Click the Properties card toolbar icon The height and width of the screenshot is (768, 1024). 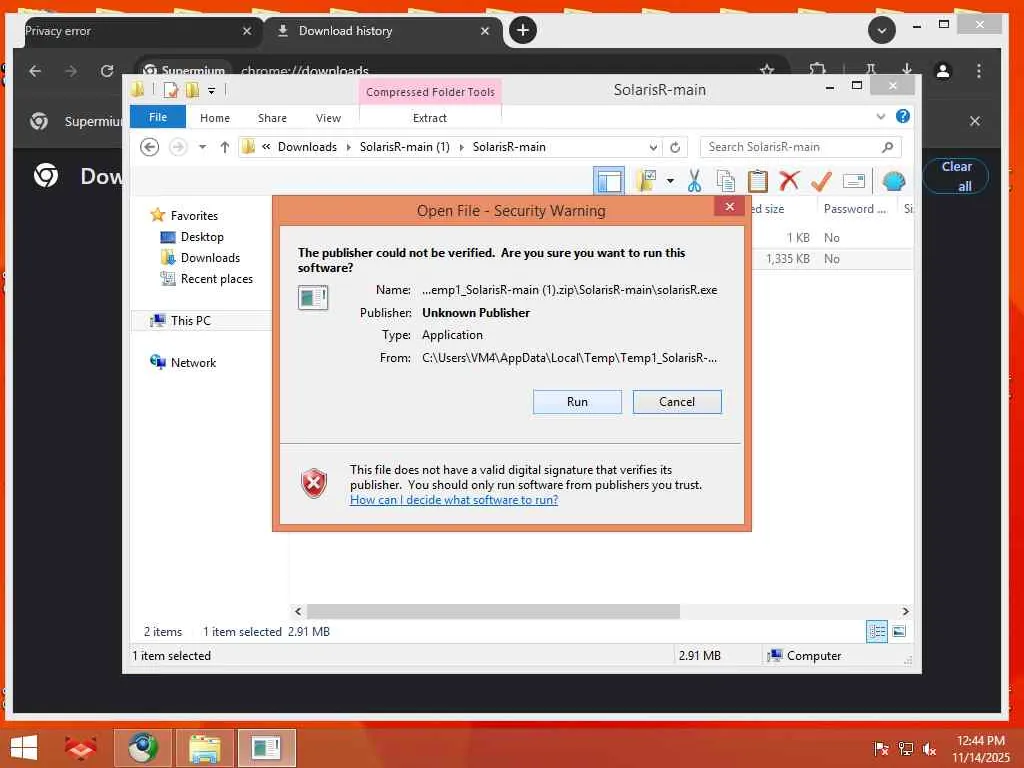pos(854,181)
